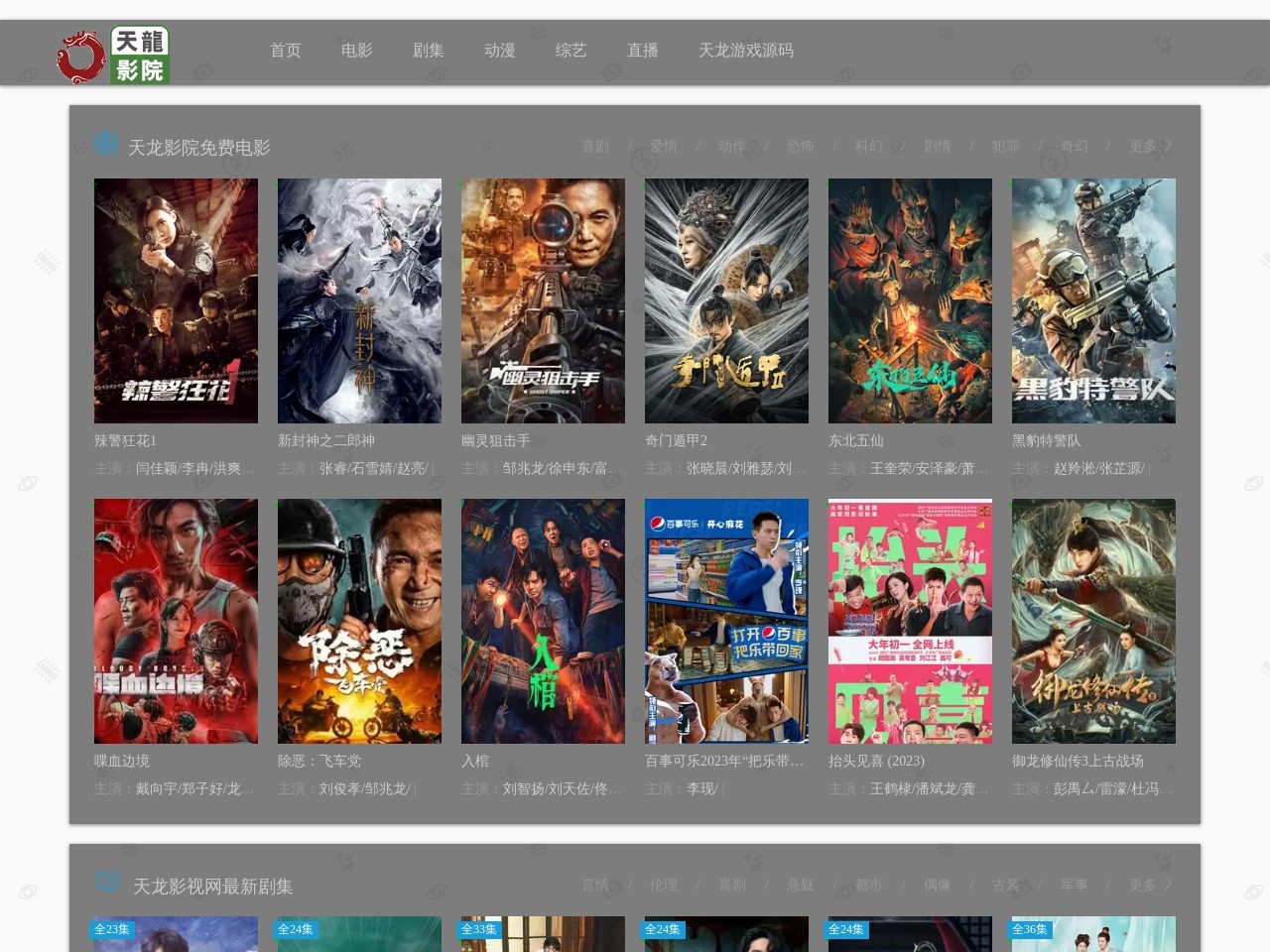This screenshot has width=1270, height=952.
Task: Filter movies by 恐怖 genre
Action: pyautogui.click(x=801, y=146)
